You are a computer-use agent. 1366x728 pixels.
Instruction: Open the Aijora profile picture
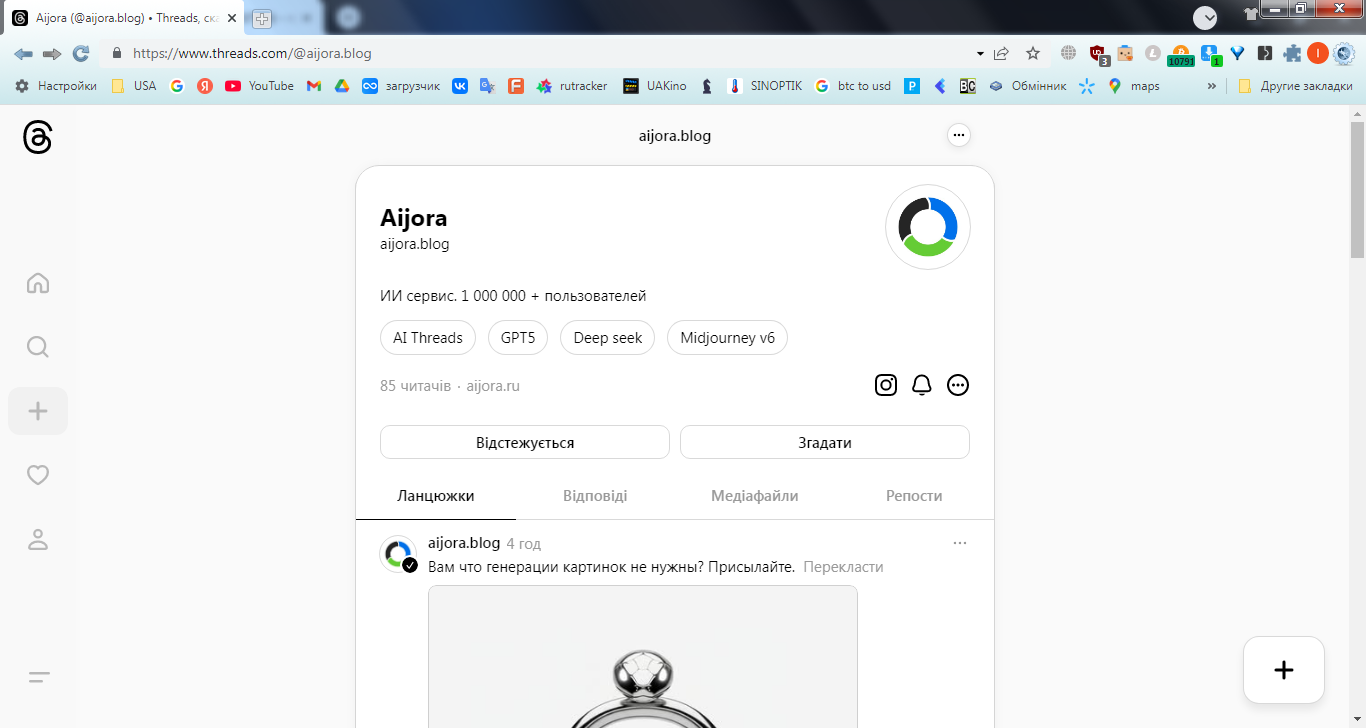point(928,227)
